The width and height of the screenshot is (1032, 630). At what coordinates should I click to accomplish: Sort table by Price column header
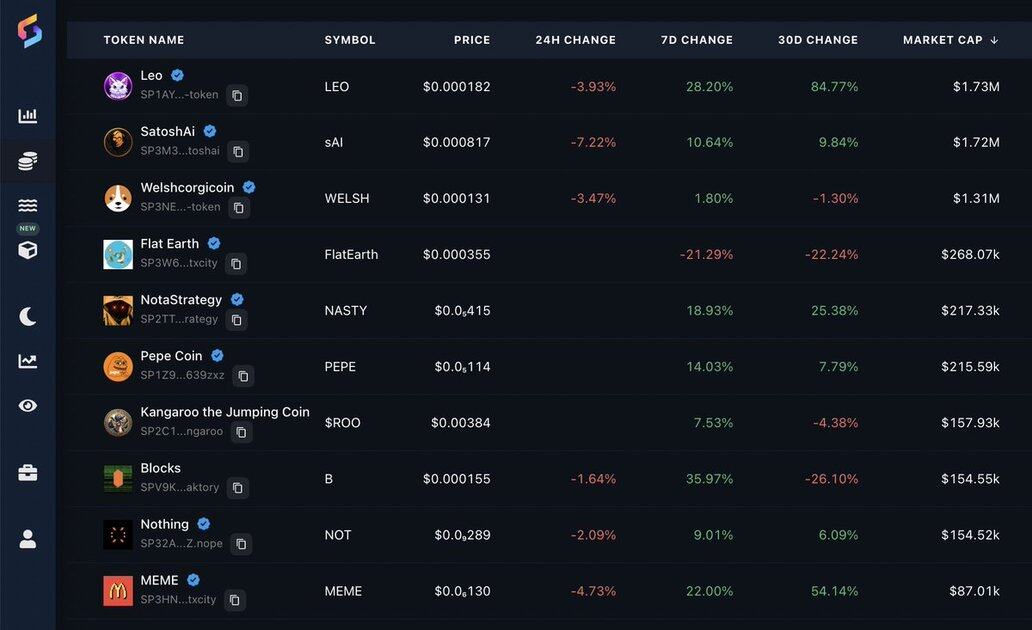pos(472,40)
